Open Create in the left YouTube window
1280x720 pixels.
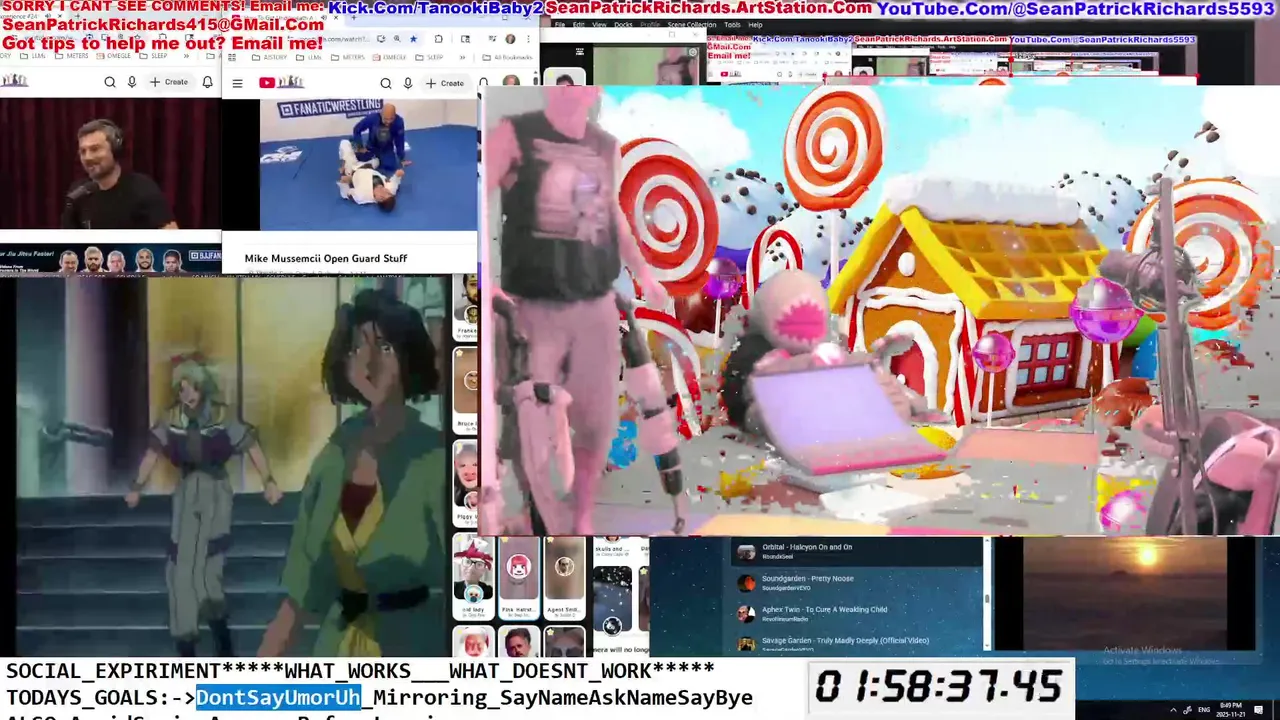[168, 82]
